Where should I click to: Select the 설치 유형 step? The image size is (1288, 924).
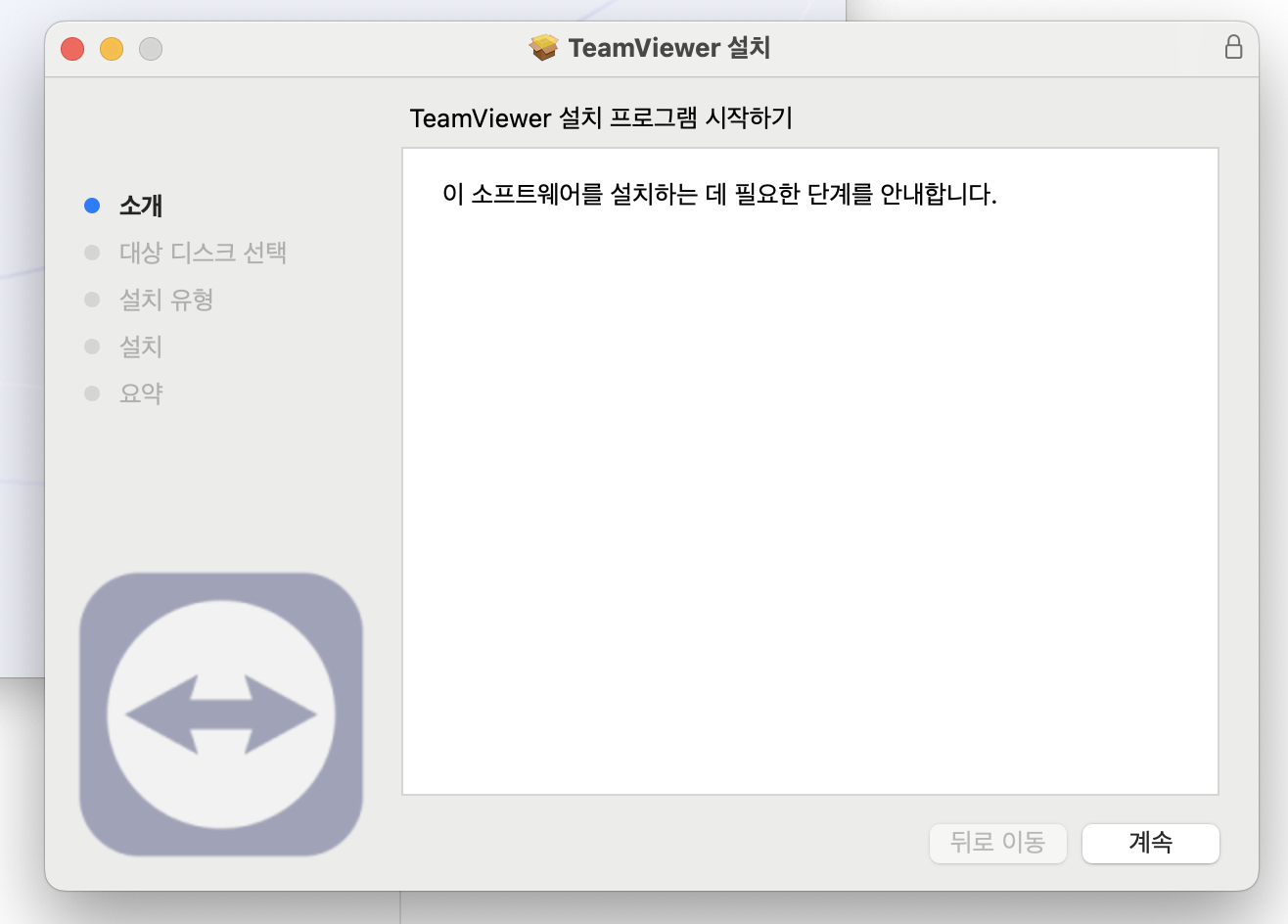click(x=166, y=300)
